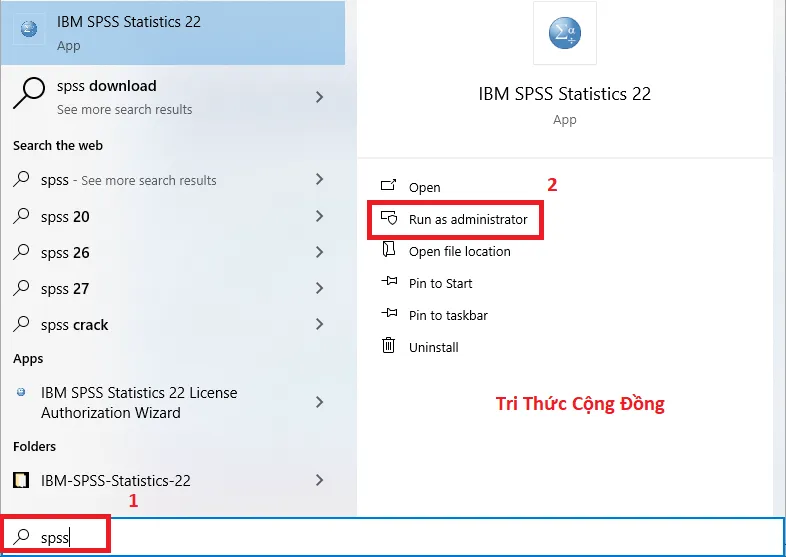
Task: Click Open in the app actions list
Action: click(425, 187)
